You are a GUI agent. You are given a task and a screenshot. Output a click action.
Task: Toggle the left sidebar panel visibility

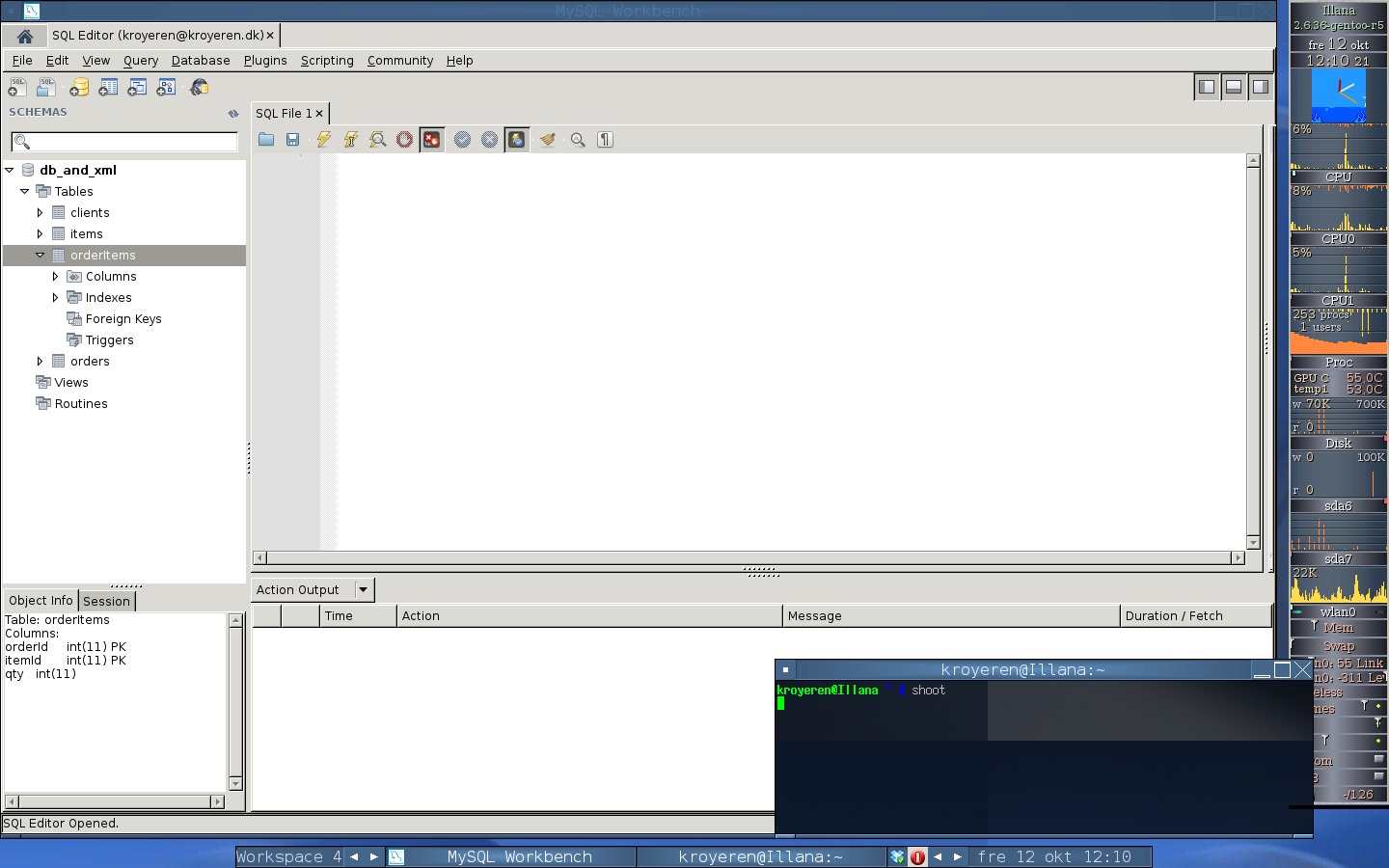tap(1206, 87)
